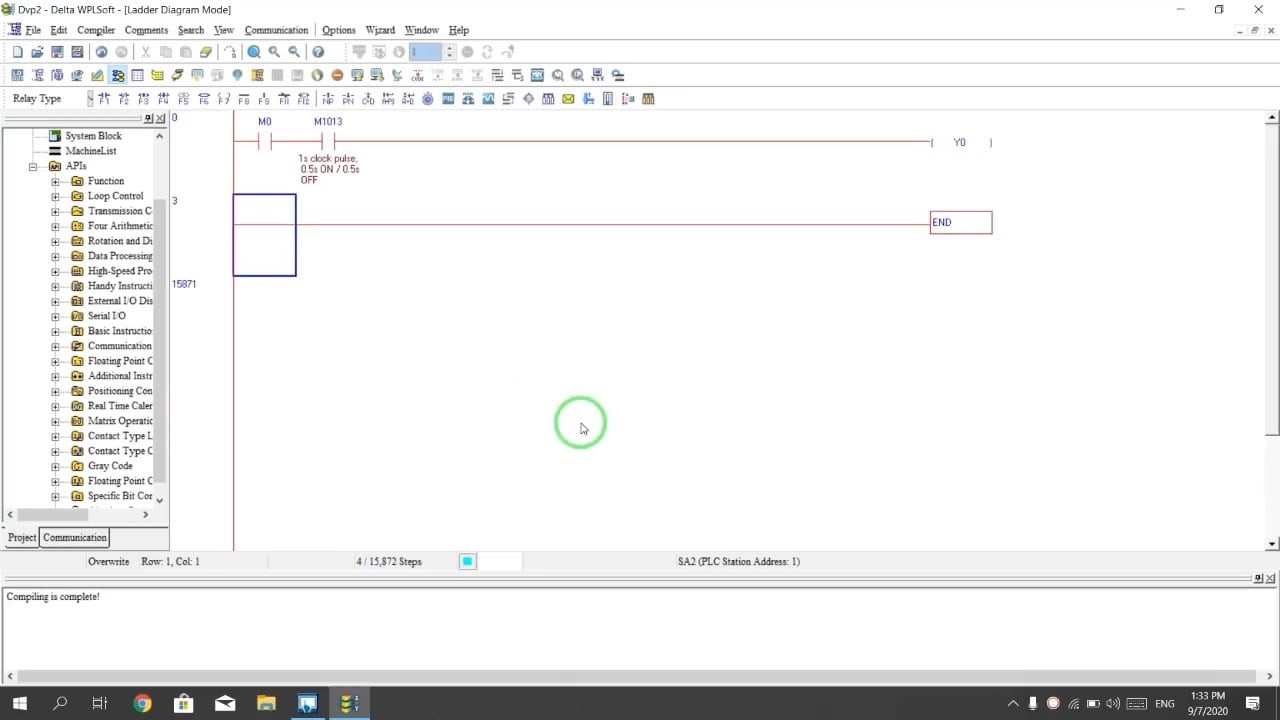Insert an output coil (F7)

click(x=224, y=98)
